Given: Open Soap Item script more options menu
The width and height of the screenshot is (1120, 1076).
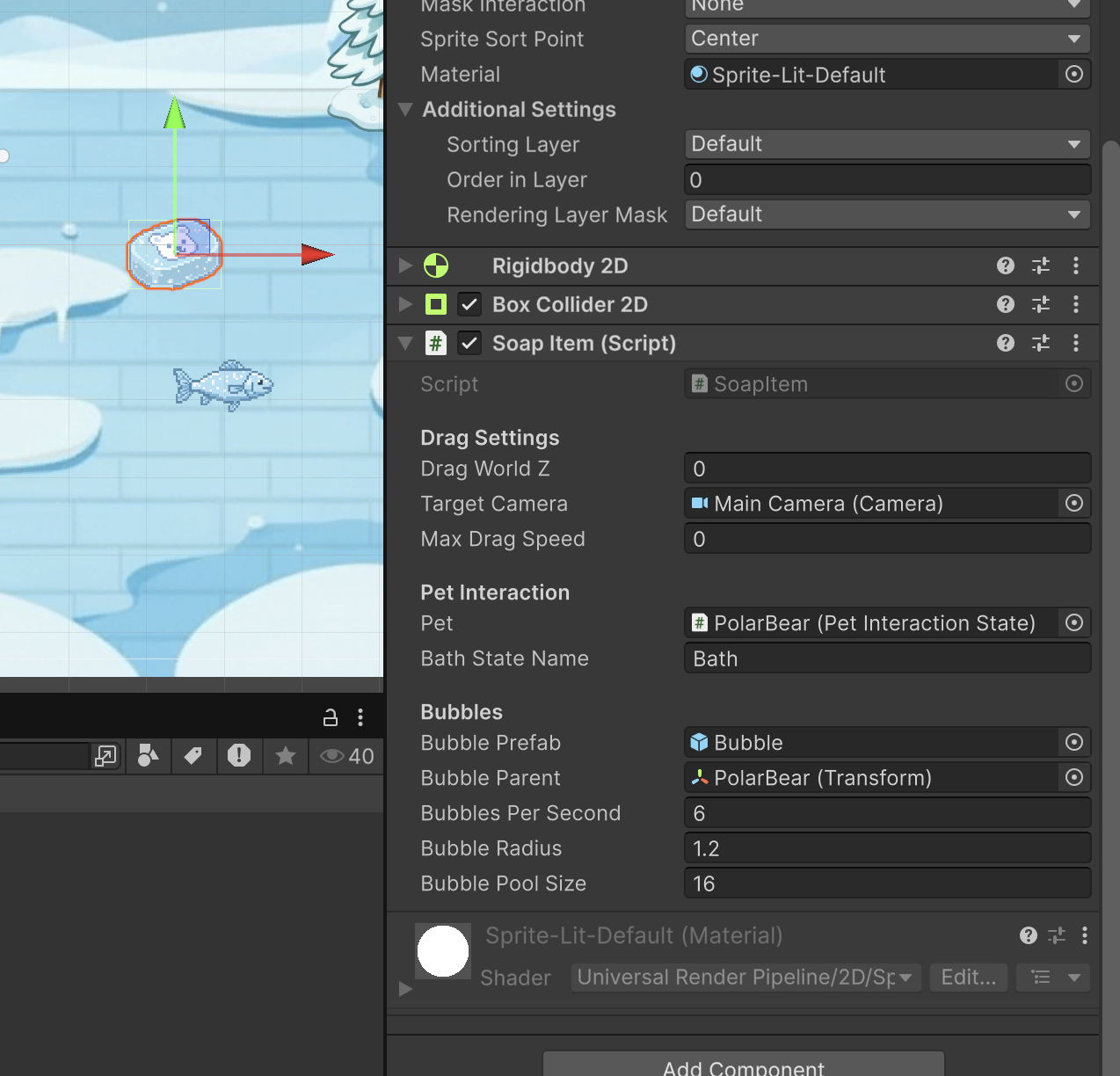Looking at the screenshot, I should coord(1076,343).
